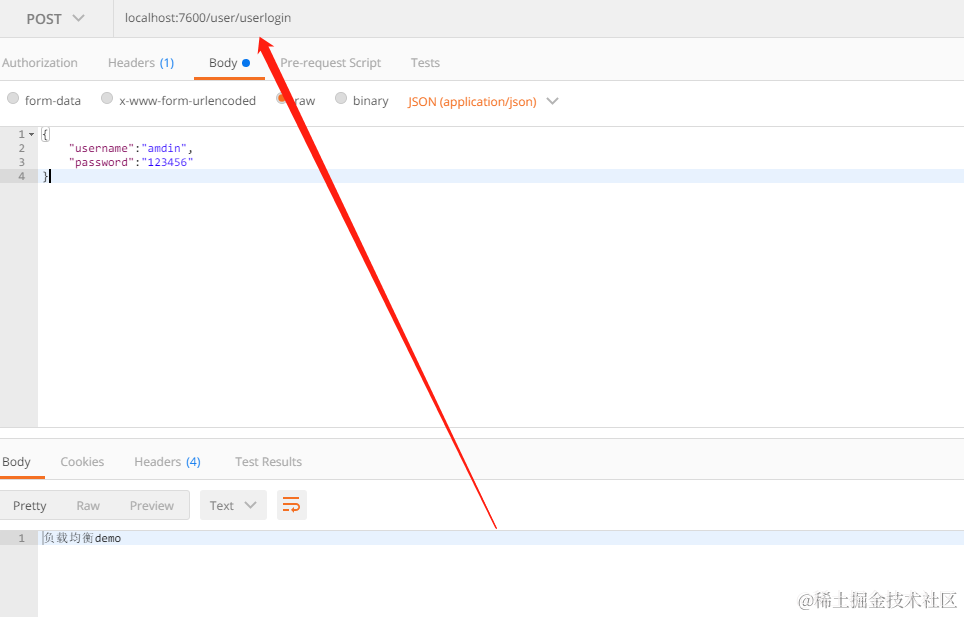This screenshot has width=964, height=617.
Task: Click the response text 负载均衡demo
Action: 82,538
